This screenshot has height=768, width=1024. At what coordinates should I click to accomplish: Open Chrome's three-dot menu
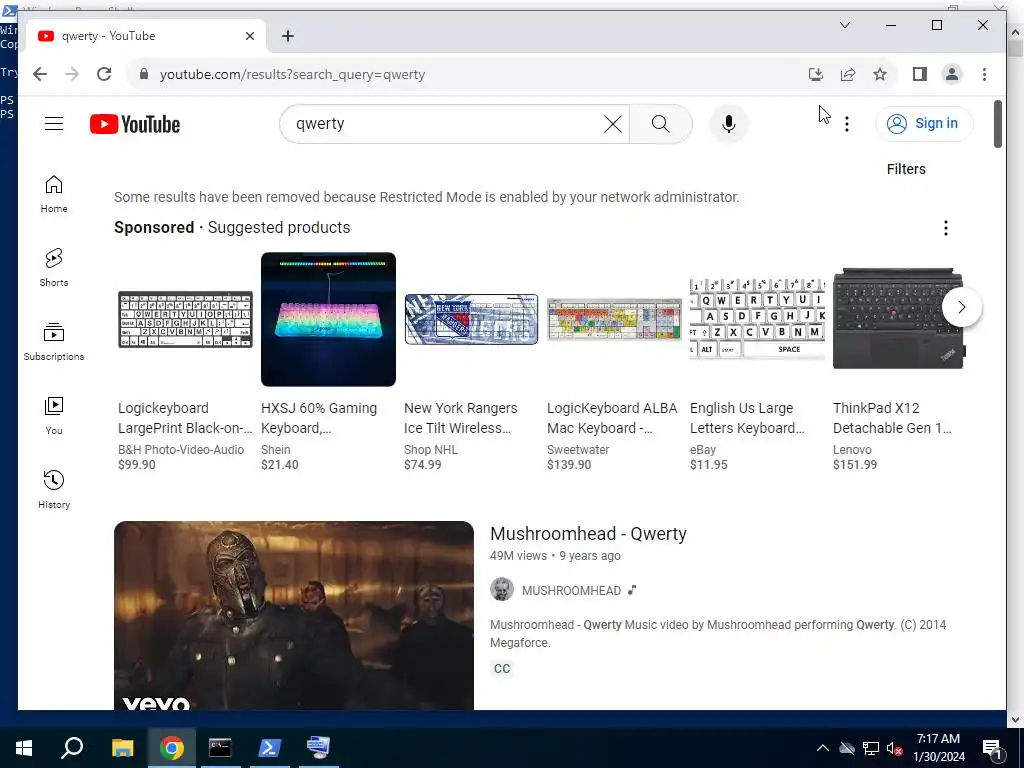(984, 74)
